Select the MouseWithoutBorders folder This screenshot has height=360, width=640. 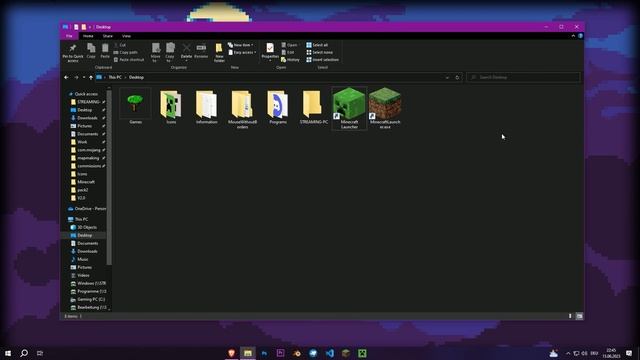click(242, 109)
